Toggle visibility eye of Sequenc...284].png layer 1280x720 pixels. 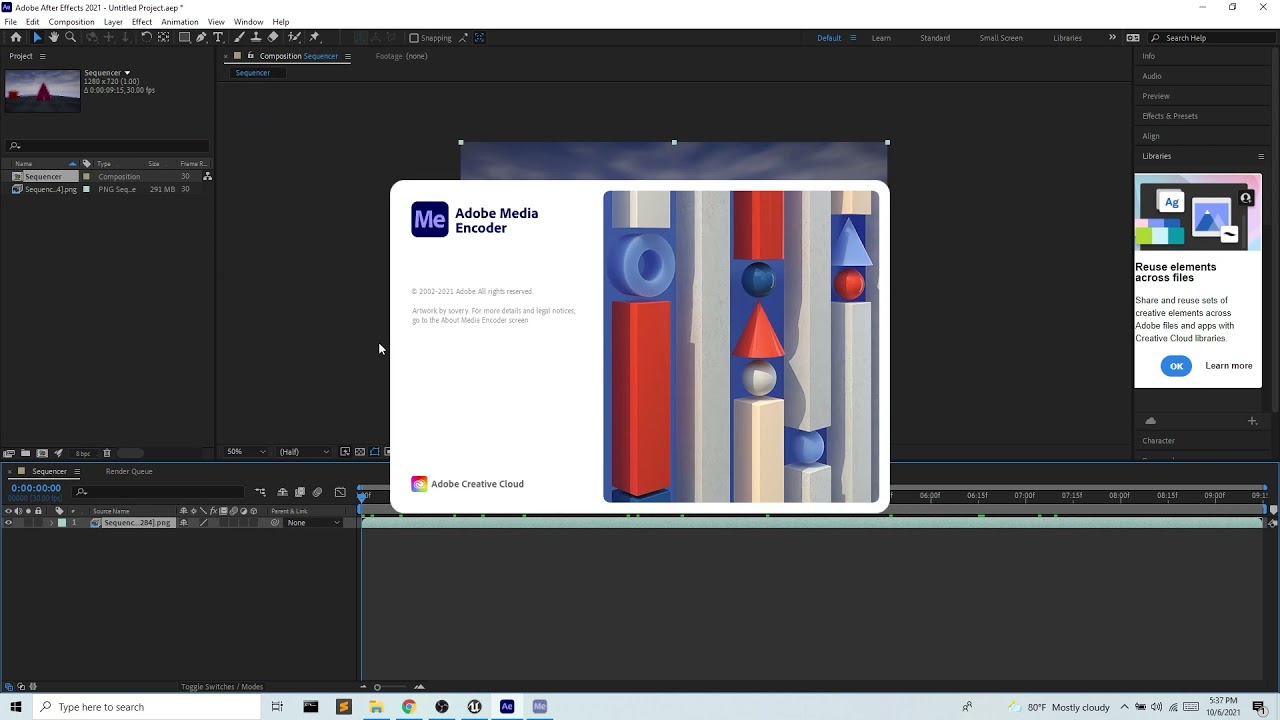coord(8,523)
